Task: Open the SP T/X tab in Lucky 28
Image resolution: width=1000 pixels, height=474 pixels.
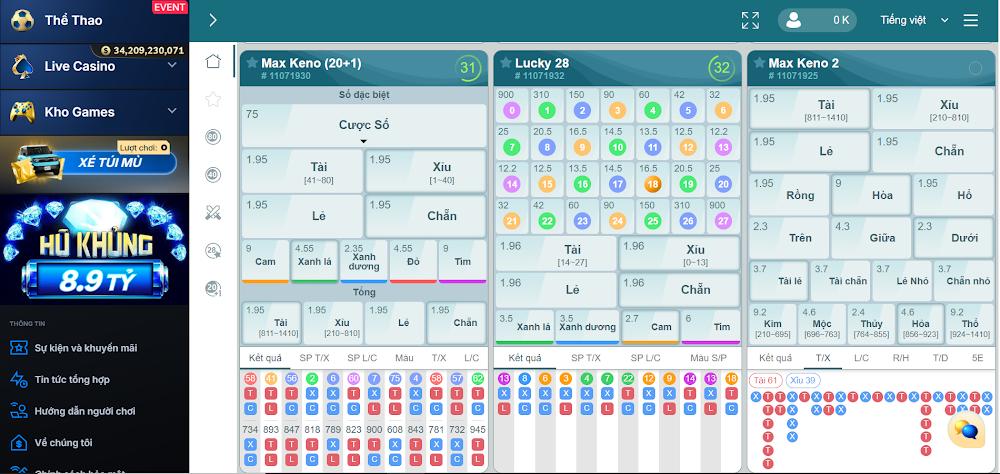Action: coord(586,357)
